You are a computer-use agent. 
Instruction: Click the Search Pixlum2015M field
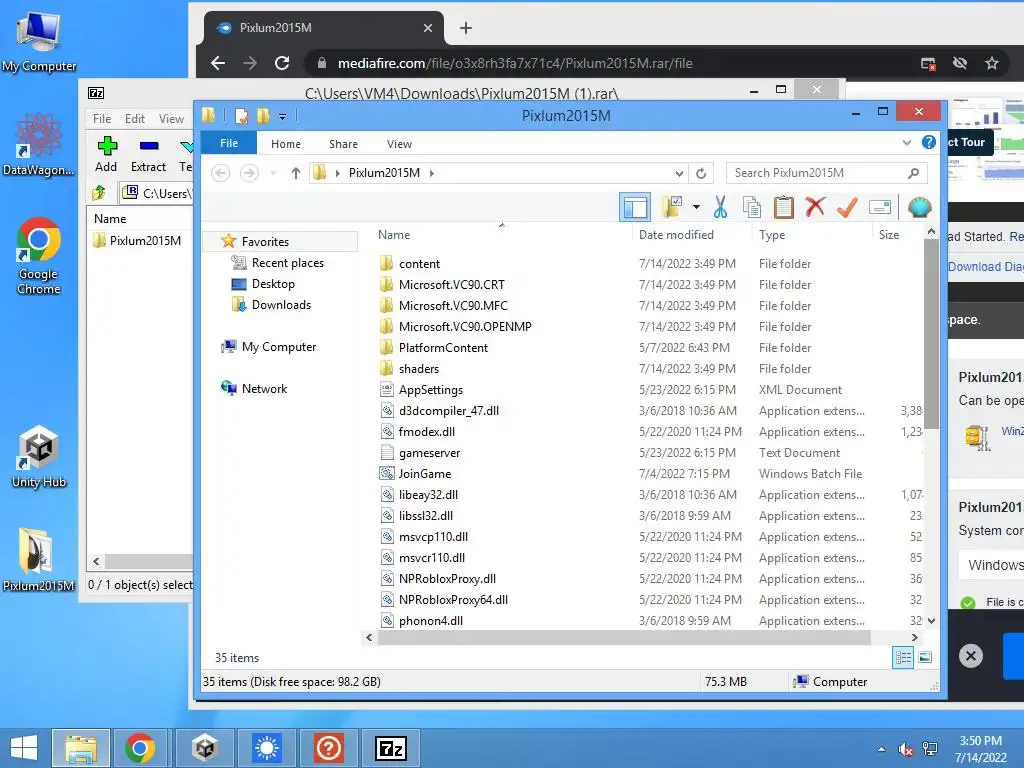827,173
